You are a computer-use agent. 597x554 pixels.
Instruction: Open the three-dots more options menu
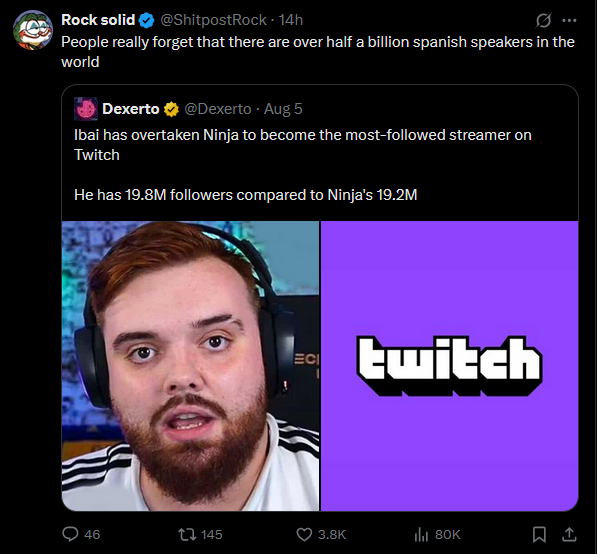coord(569,20)
